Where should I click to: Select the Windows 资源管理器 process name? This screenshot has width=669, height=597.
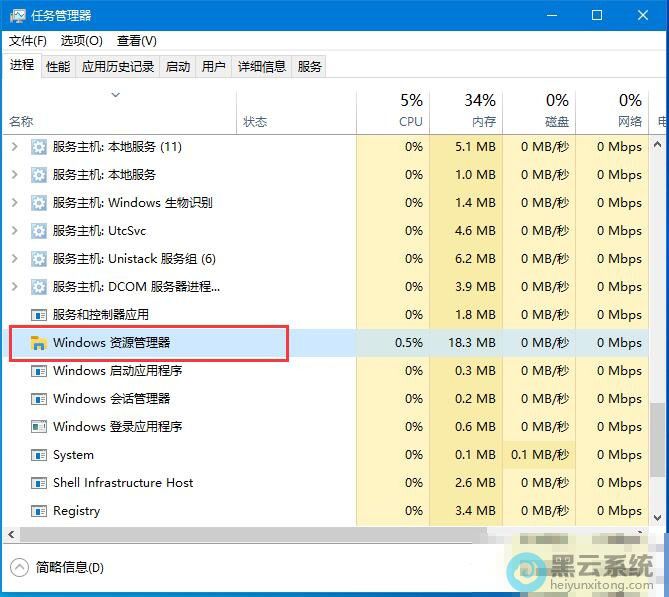tap(111, 343)
